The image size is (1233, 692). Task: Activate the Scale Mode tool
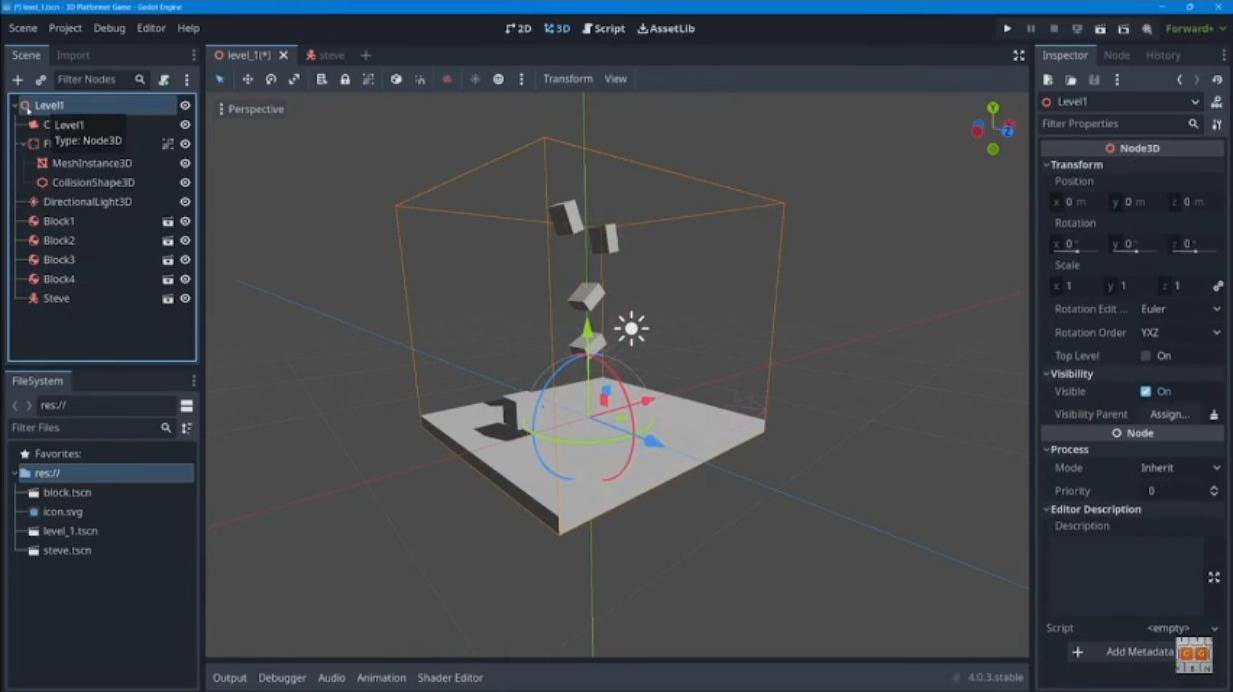[294, 79]
